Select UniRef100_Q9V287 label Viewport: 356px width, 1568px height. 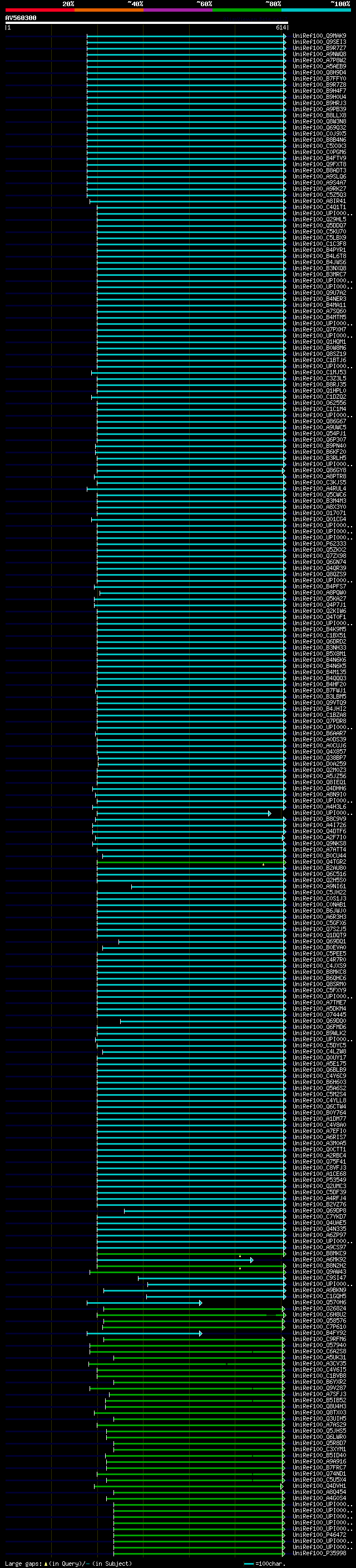[319, 1388]
